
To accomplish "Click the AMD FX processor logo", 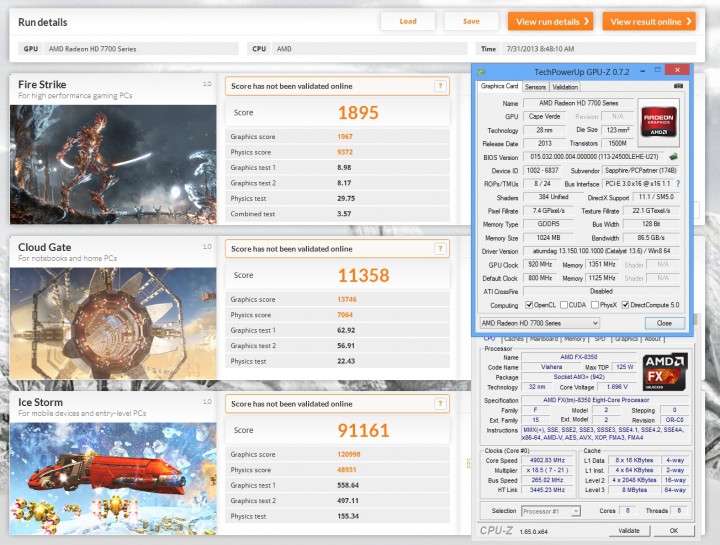I will pos(664,371).
